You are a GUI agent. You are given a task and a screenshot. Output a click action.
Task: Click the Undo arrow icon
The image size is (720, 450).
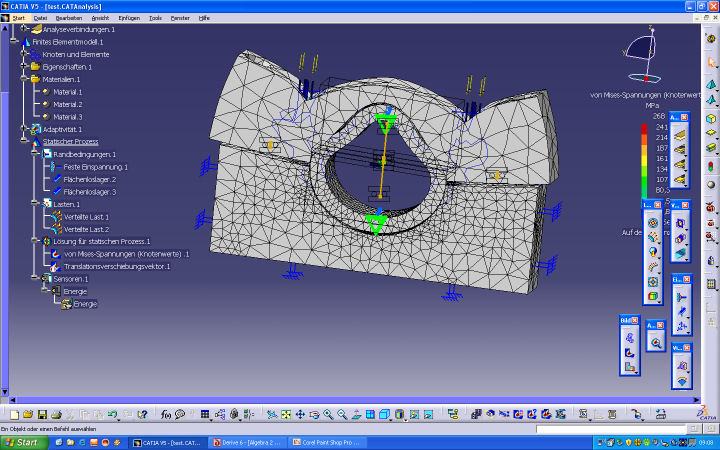pyautogui.click(x=112, y=415)
